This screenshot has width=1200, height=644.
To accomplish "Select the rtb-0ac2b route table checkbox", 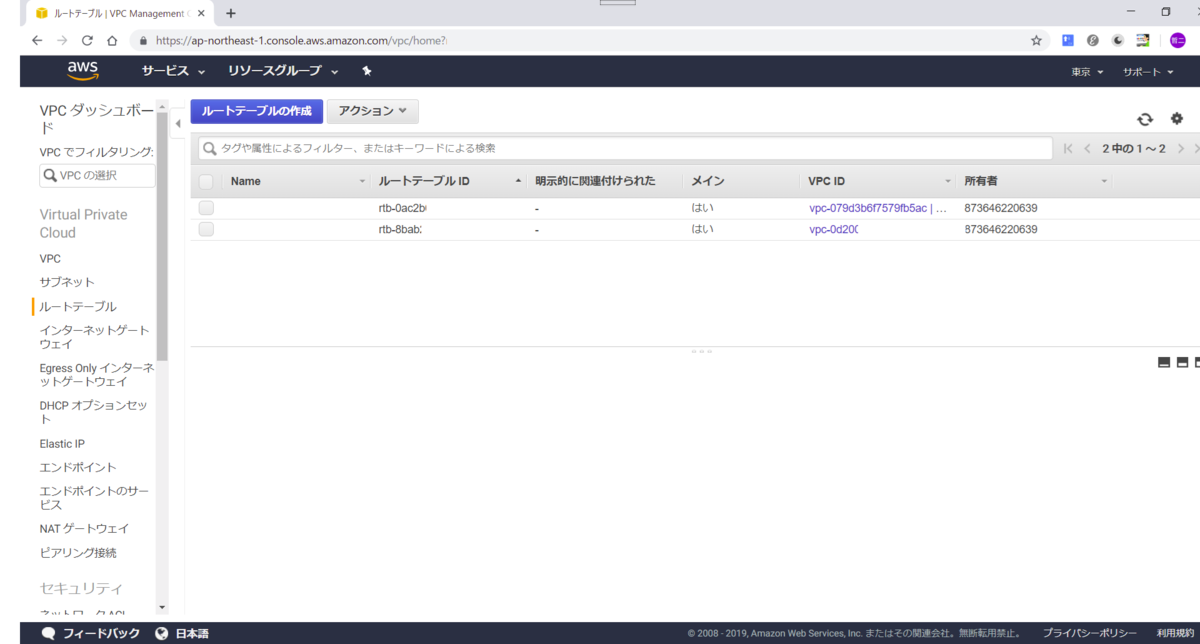I will point(206,207).
